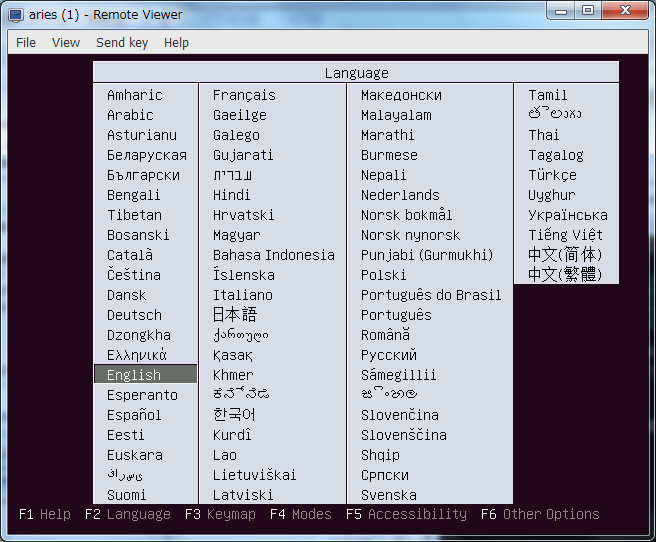Select Español language
This screenshot has width=656, height=542.
(x=134, y=415)
